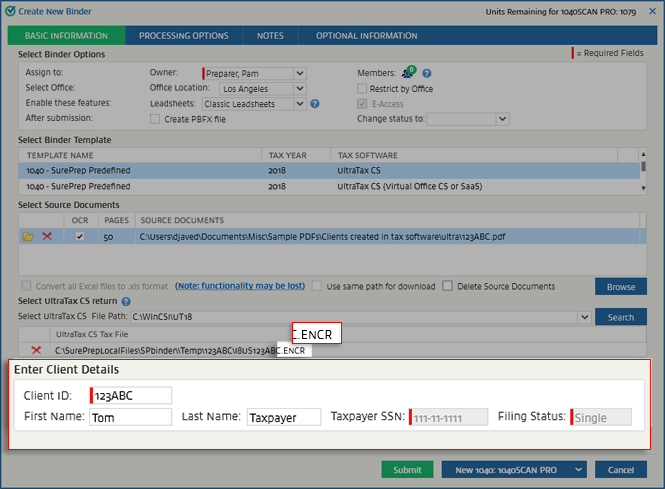The height and width of the screenshot is (489, 665).
Task: Enable Restrict by Office checkbox
Action: point(363,88)
